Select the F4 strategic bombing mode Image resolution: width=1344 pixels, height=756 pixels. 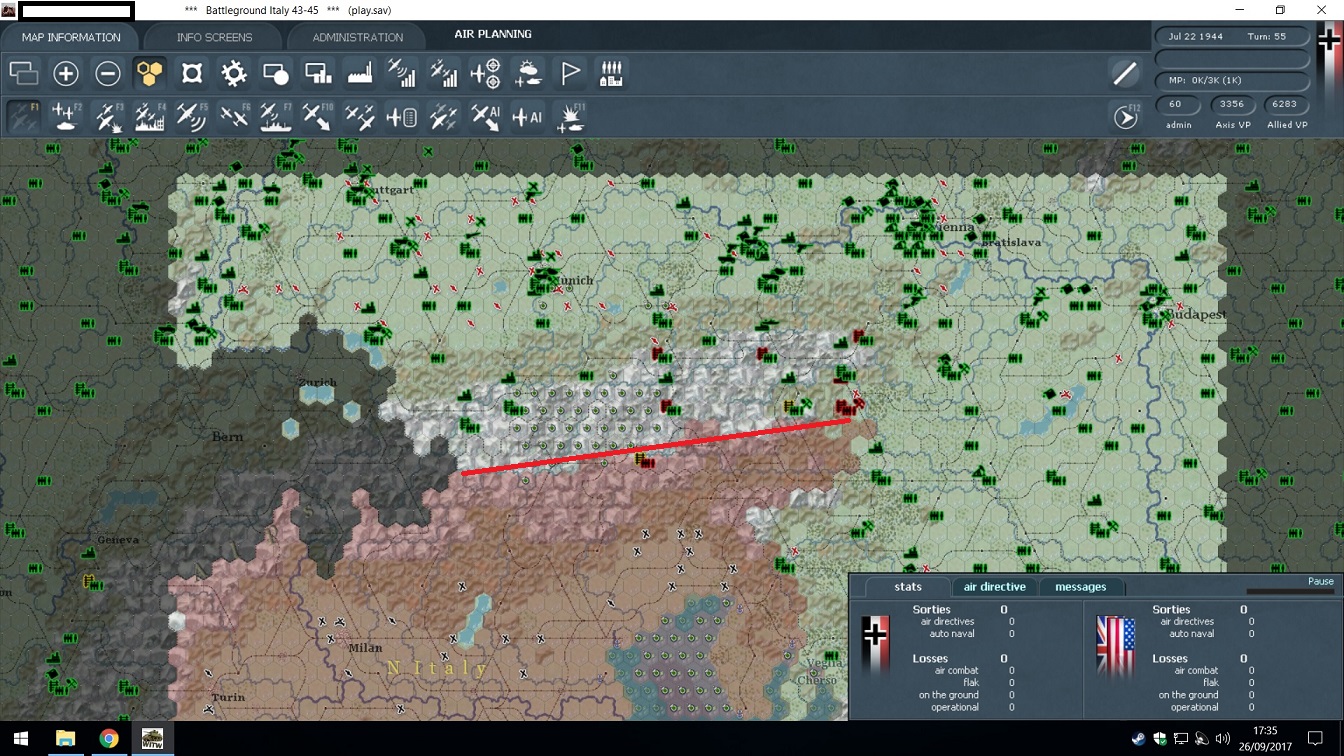150,117
